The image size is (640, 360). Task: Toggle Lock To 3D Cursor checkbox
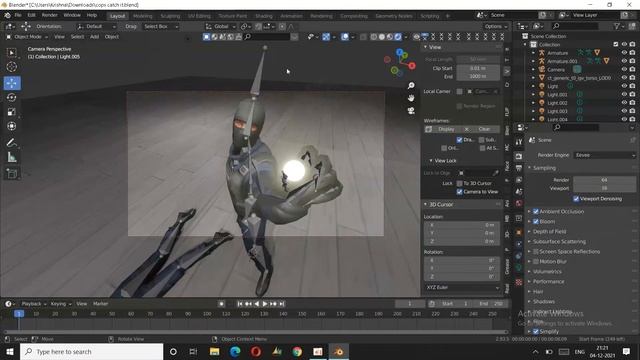460,183
